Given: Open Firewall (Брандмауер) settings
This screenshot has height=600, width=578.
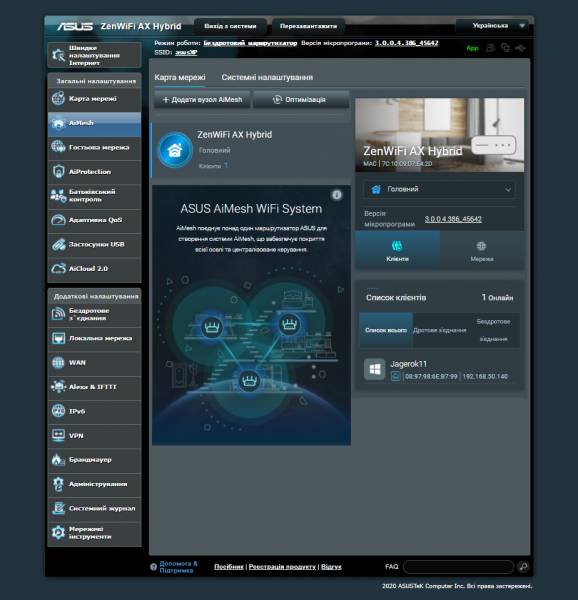Looking at the screenshot, I should pos(94,460).
